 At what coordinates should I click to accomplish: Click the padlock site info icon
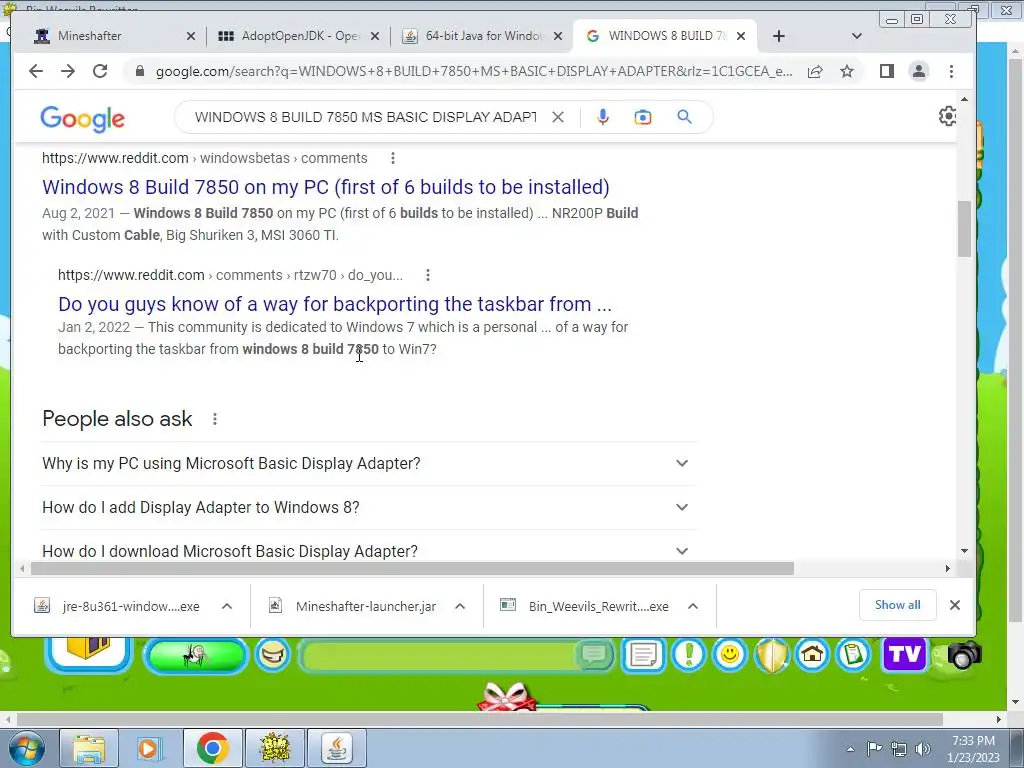[x=139, y=71]
